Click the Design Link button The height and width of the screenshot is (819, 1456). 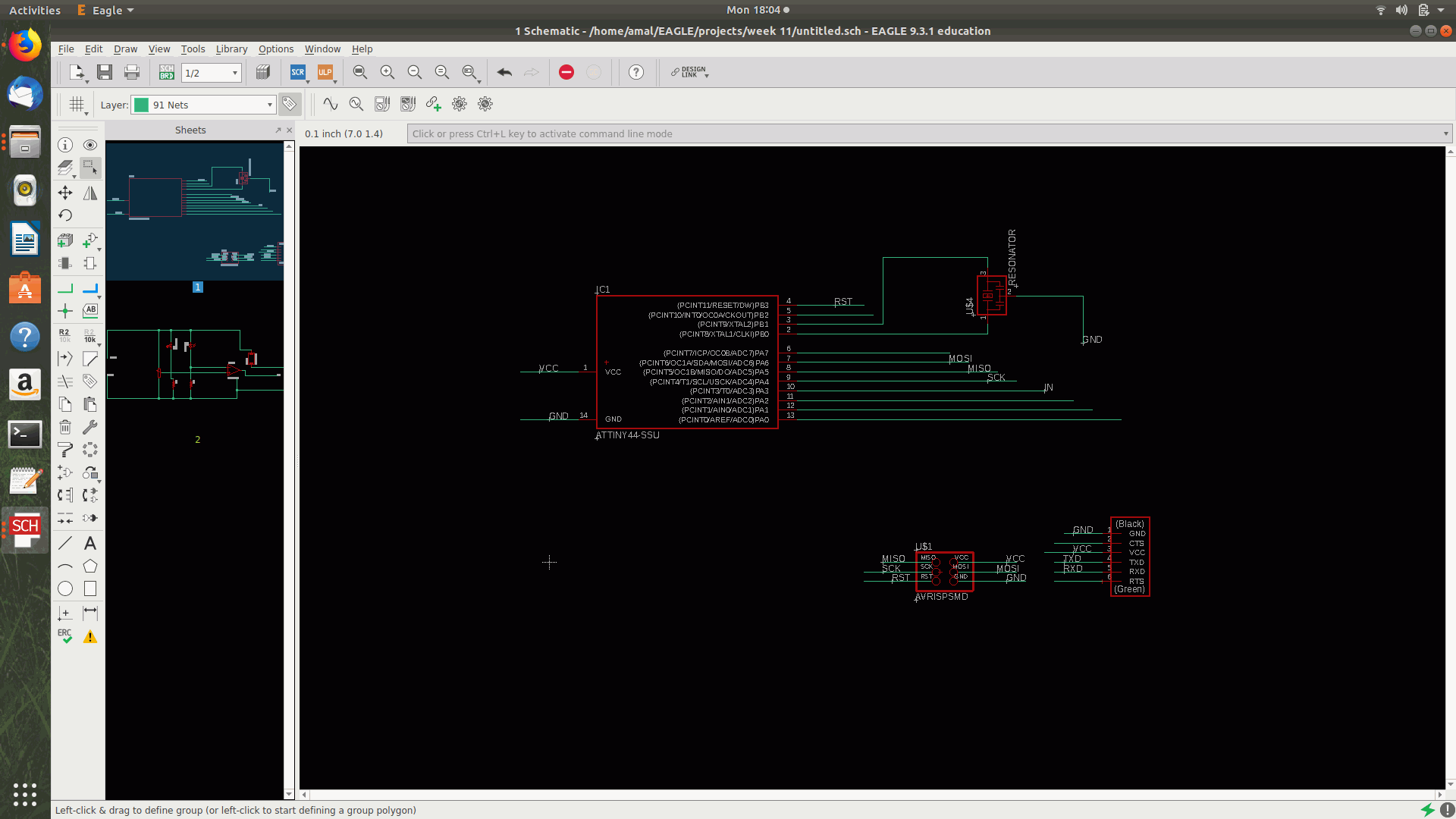pyautogui.click(x=689, y=72)
